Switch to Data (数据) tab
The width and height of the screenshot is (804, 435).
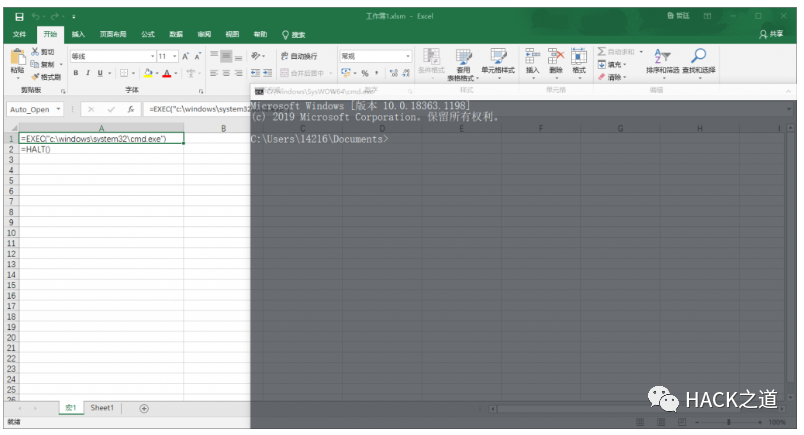[x=176, y=34]
